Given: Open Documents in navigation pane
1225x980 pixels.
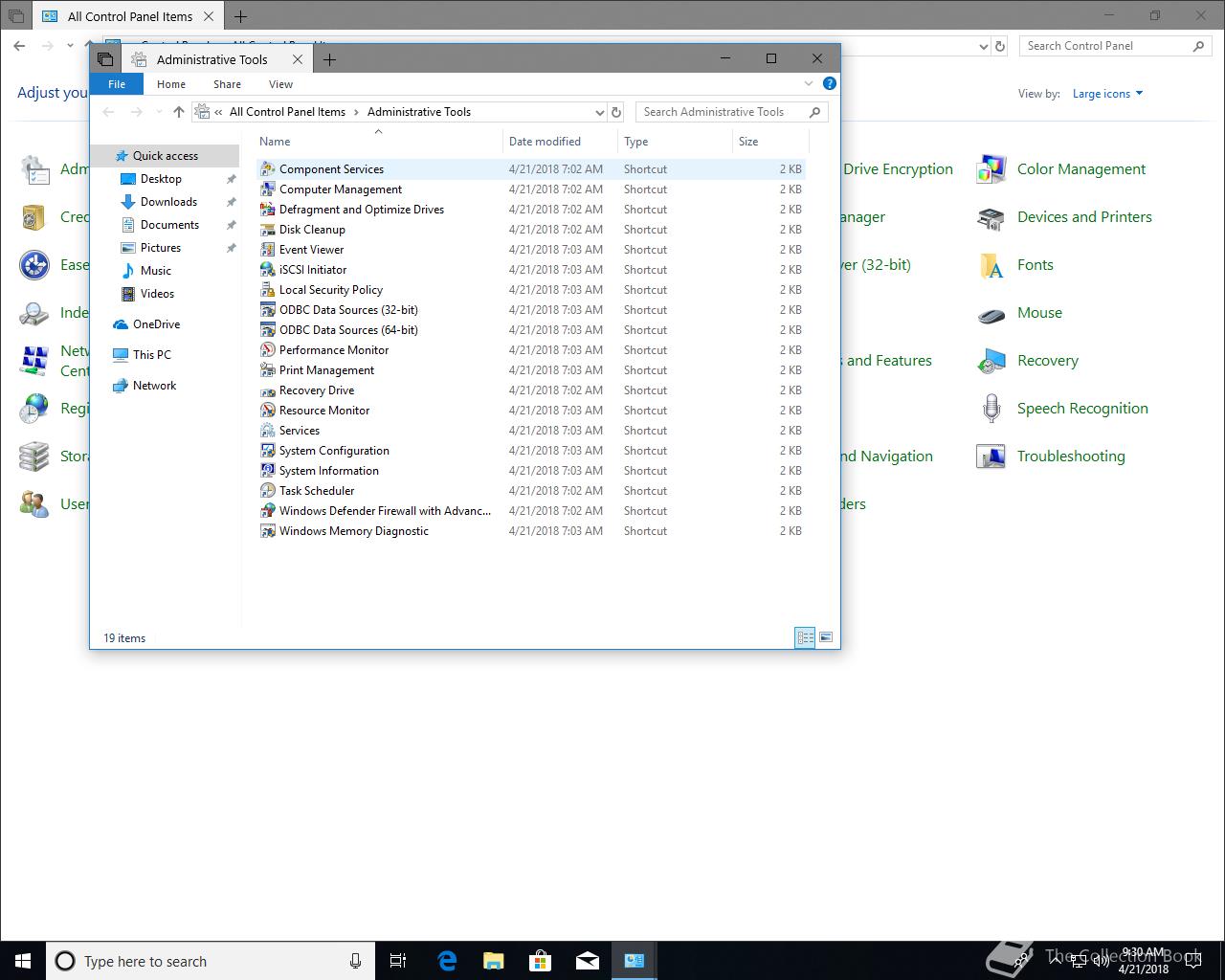Looking at the screenshot, I should [169, 225].
